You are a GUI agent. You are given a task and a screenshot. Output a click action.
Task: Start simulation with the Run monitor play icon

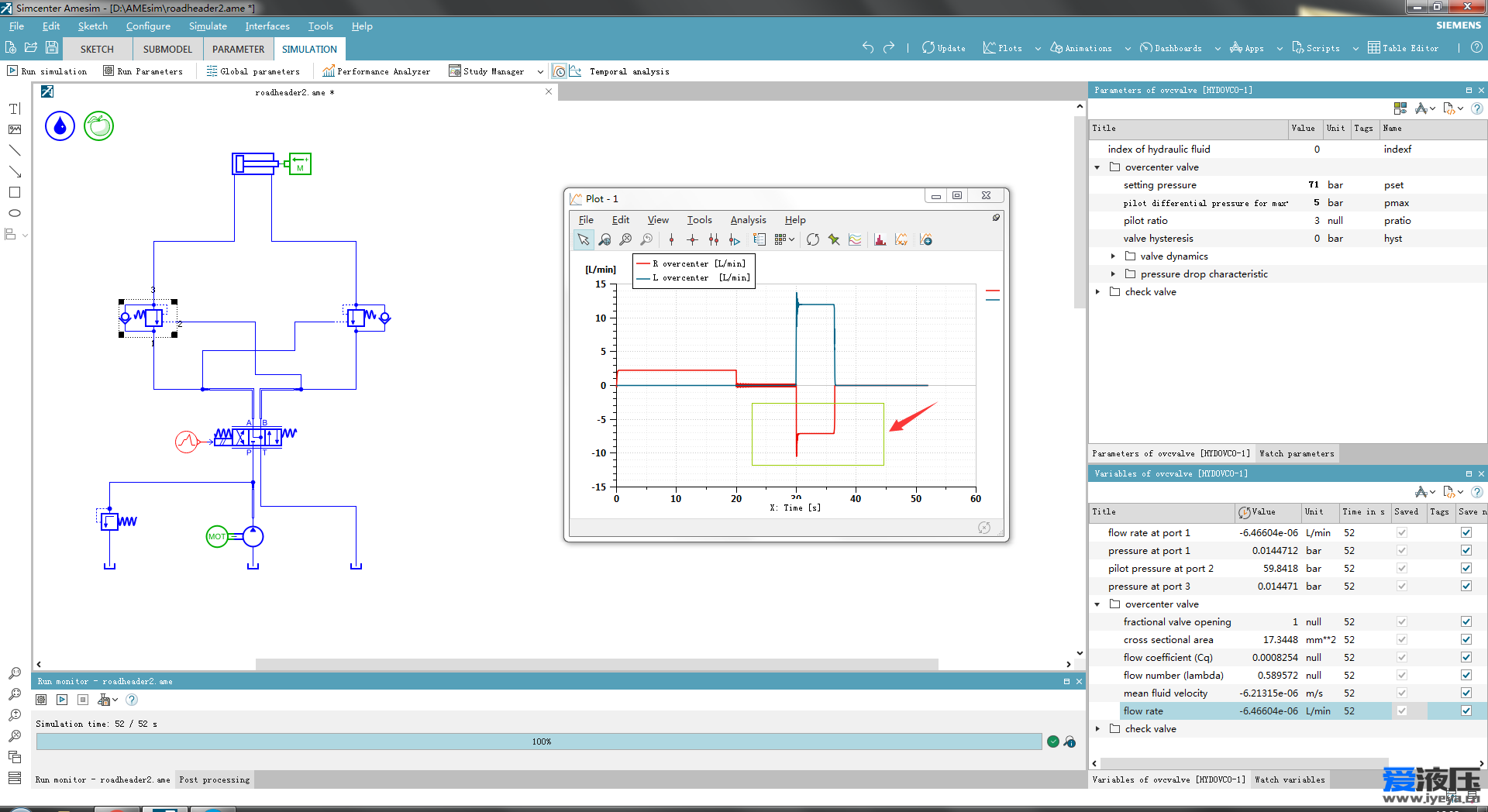[x=62, y=700]
